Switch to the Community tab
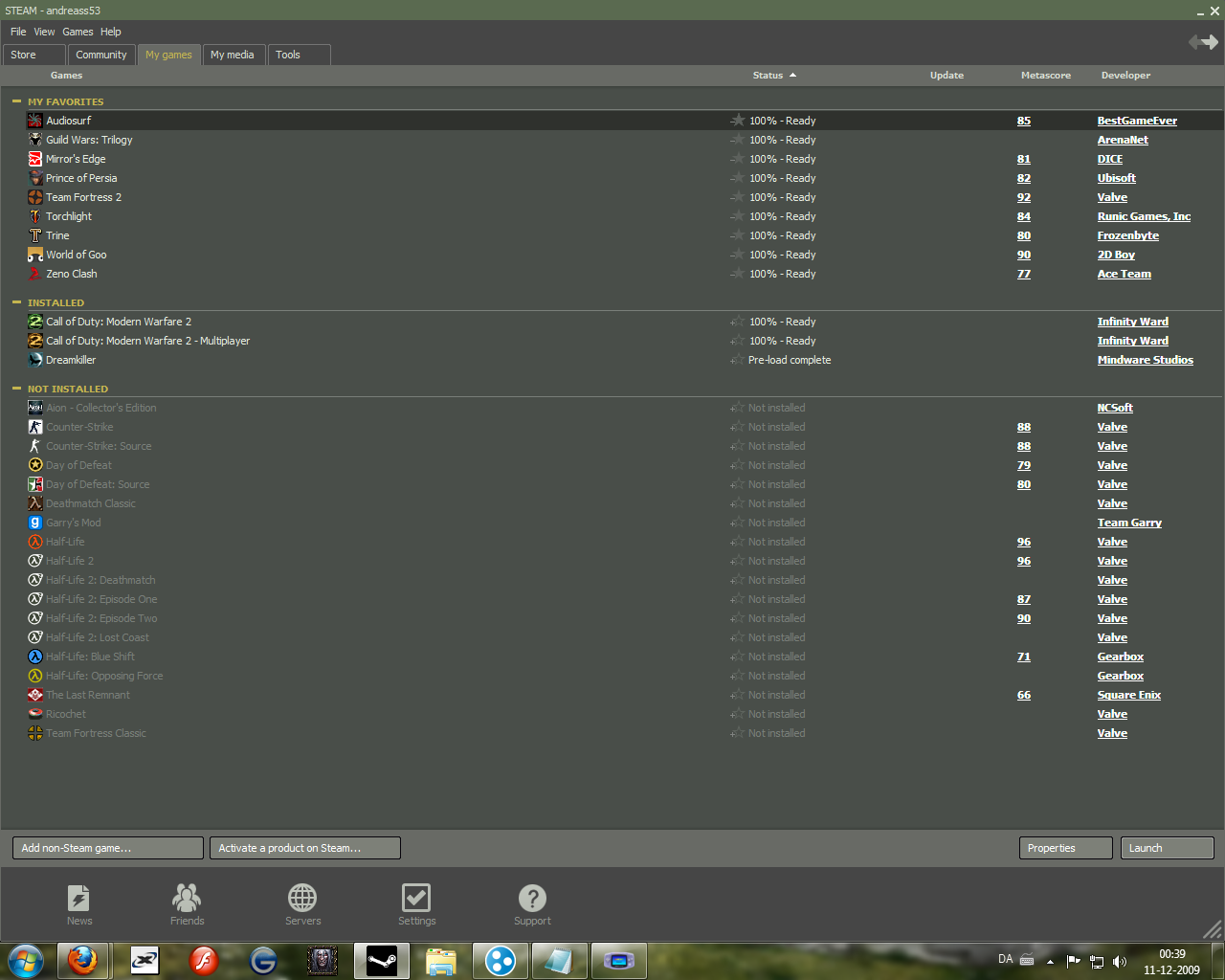Screen dimensions: 1225x980 tap(101, 55)
